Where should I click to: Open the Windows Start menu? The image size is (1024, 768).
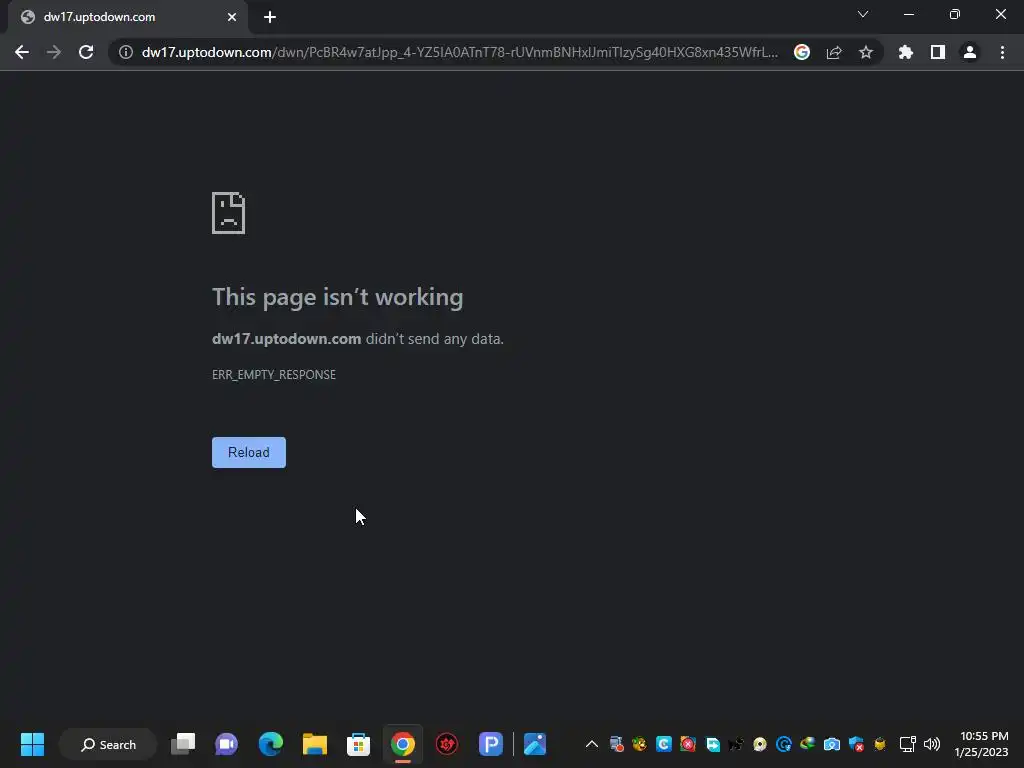pos(32,744)
